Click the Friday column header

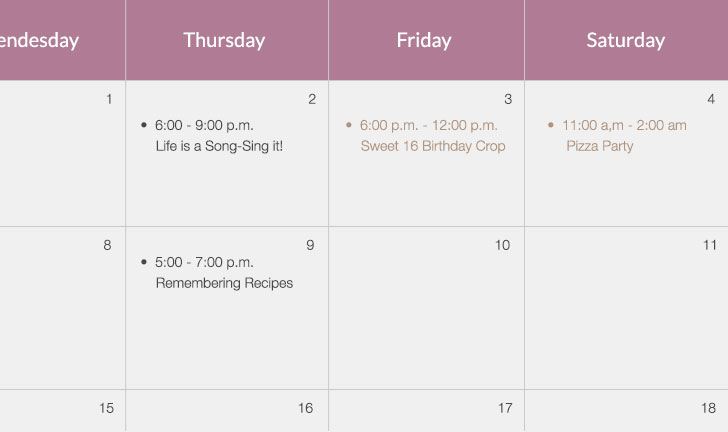click(x=424, y=40)
